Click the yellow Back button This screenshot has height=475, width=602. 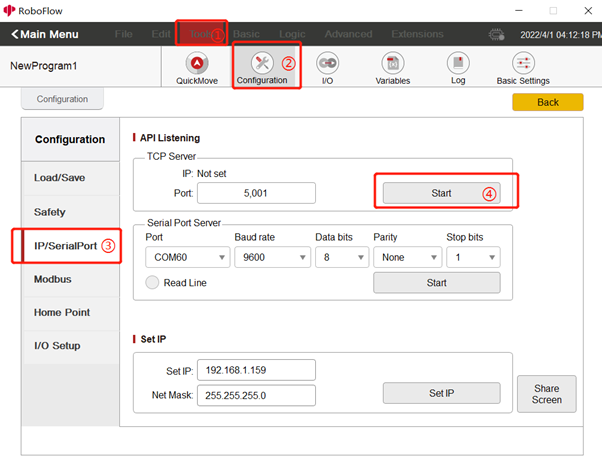(547, 102)
